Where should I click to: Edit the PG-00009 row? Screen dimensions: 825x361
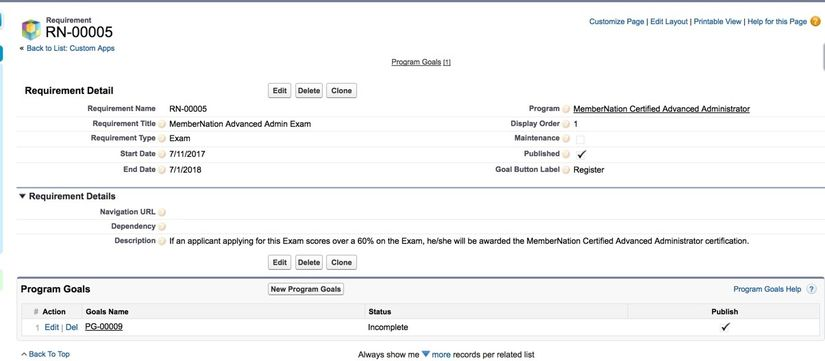(x=52, y=327)
